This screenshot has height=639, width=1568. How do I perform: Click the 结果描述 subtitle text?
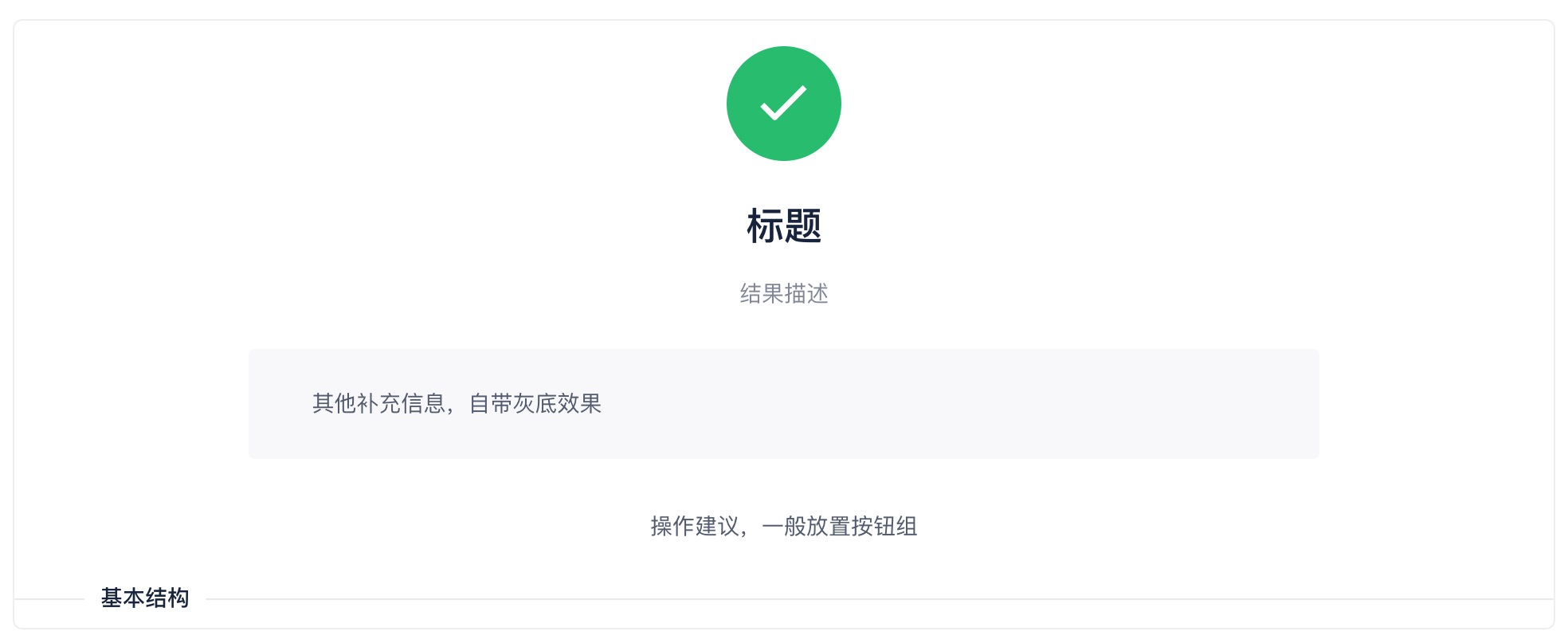tap(784, 294)
